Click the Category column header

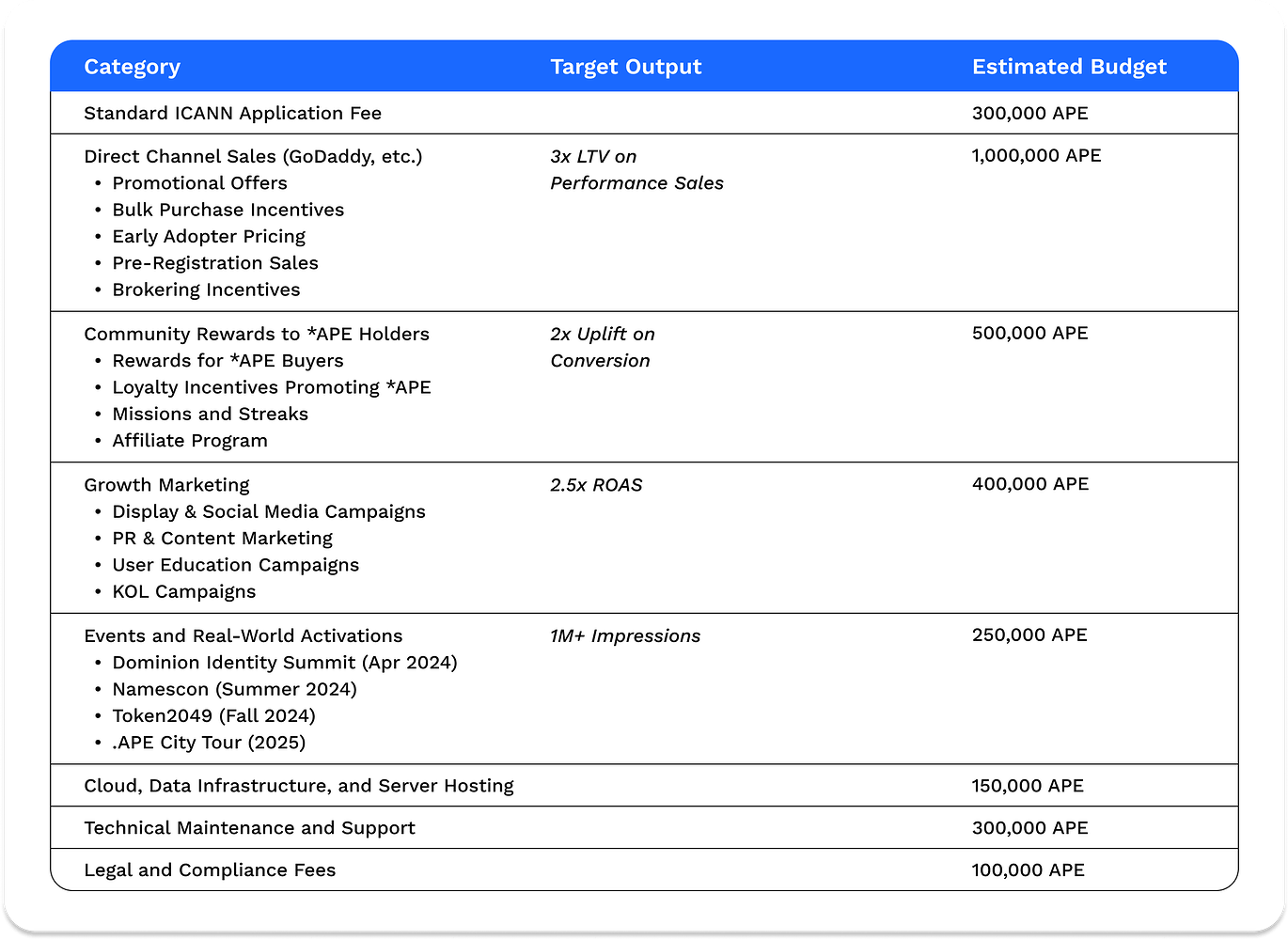[x=132, y=67]
